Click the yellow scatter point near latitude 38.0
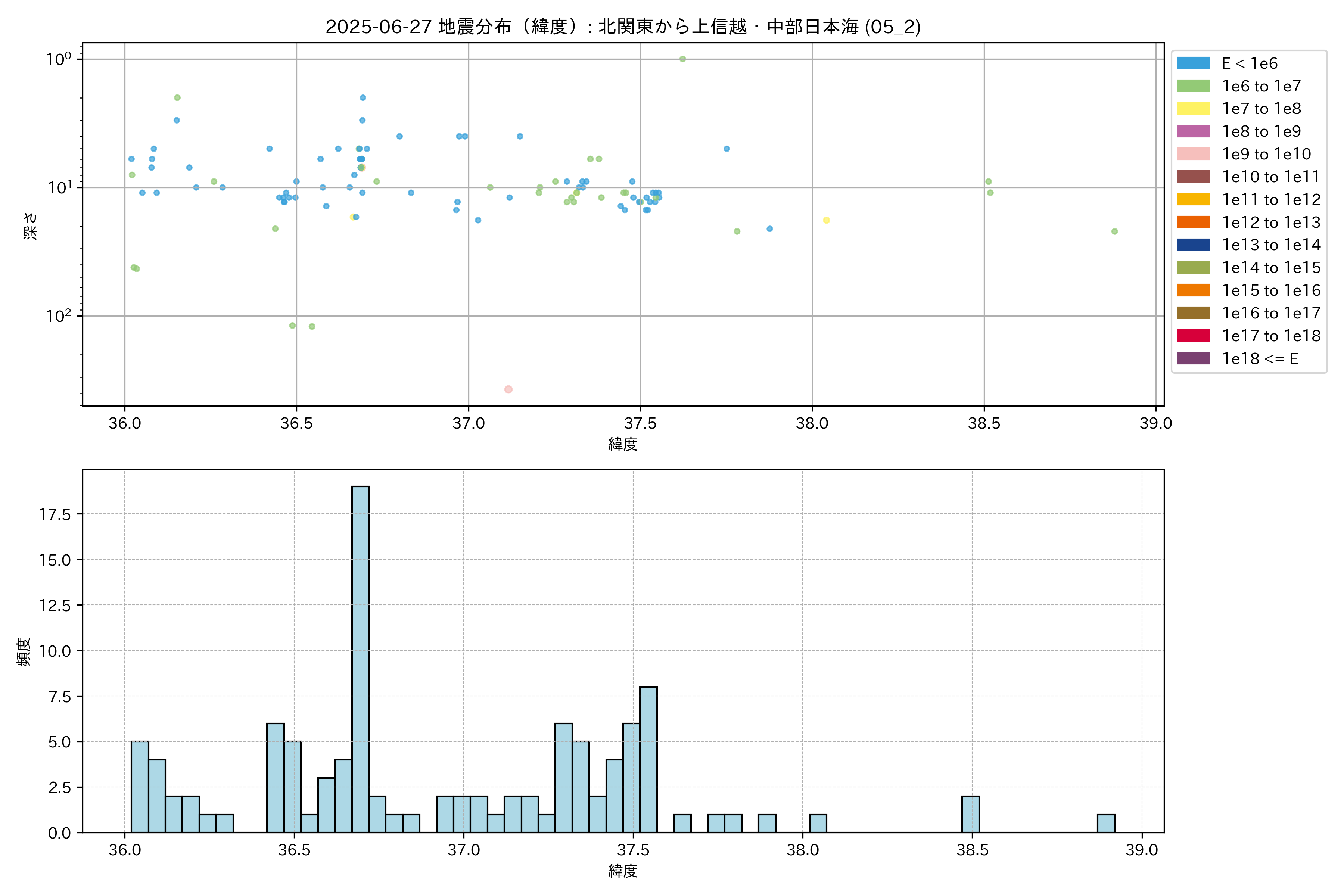The height and width of the screenshot is (896, 1344). (826, 220)
